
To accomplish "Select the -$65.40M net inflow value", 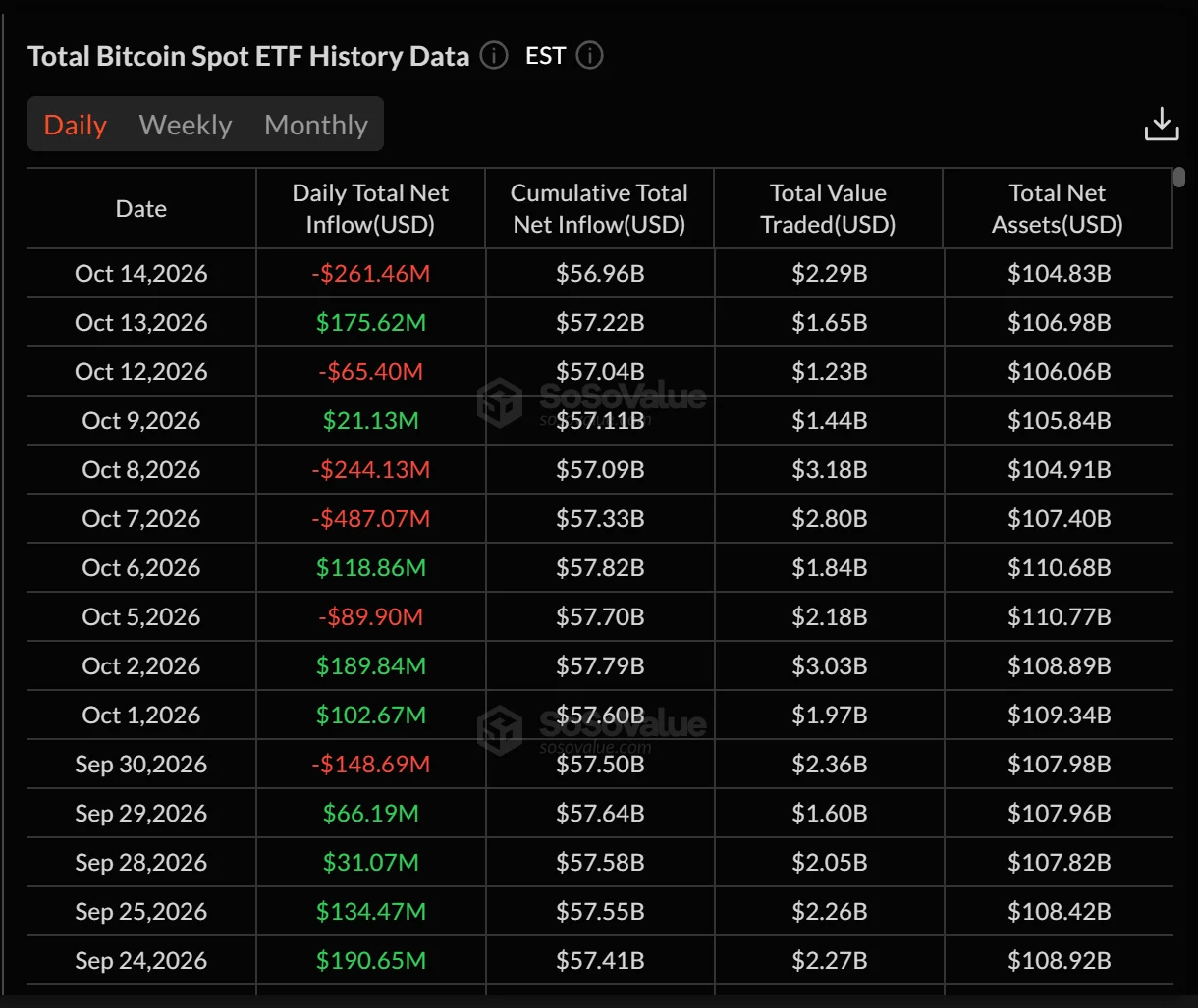I will tap(370, 371).
